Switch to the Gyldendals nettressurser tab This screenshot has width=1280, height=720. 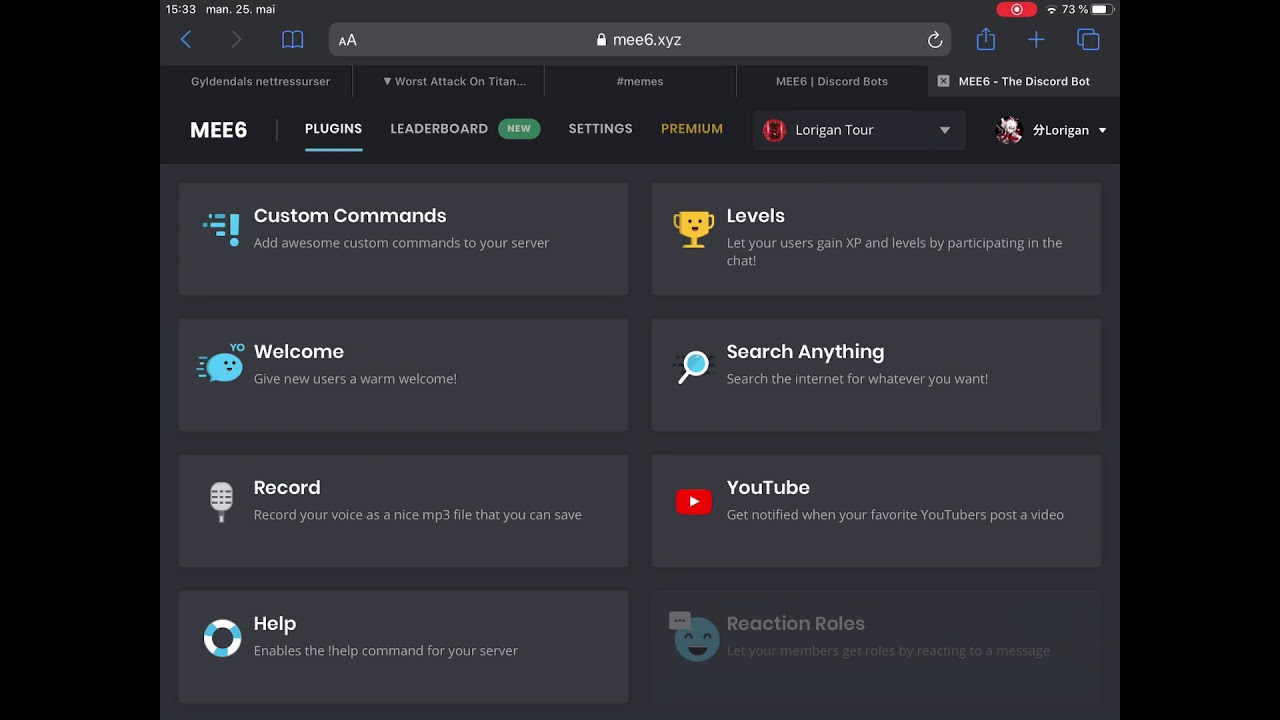260,81
